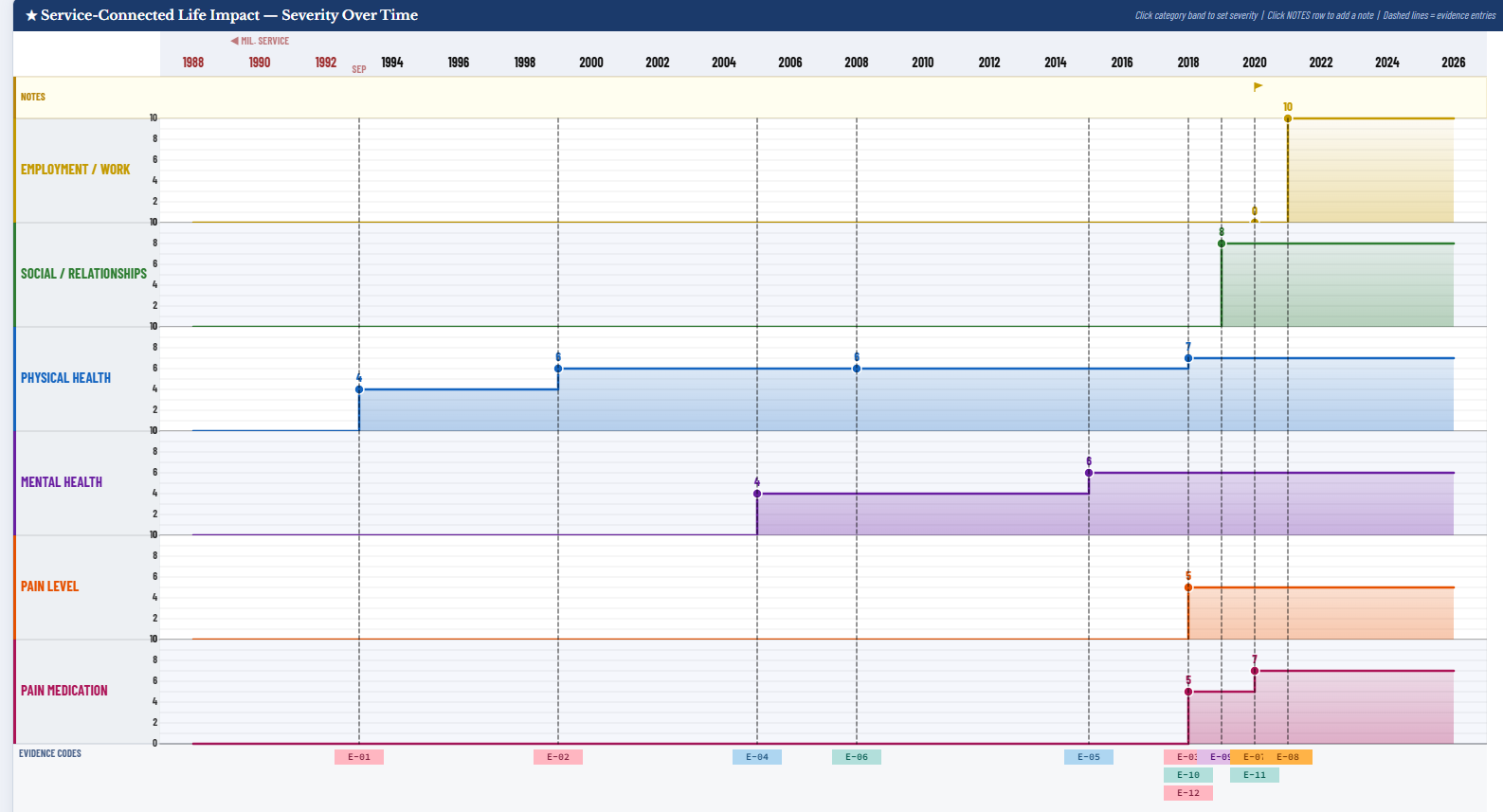
Task: Click the flag marker in the NOTES row
Action: (1258, 87)
